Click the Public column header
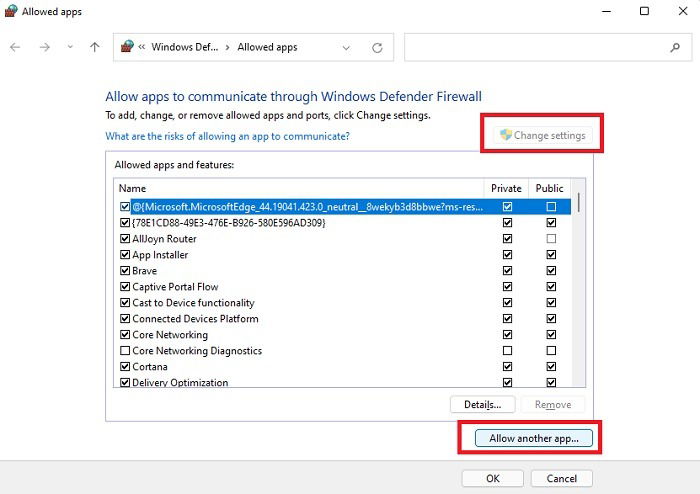The image size is (700, 494). tap(550, 188)
